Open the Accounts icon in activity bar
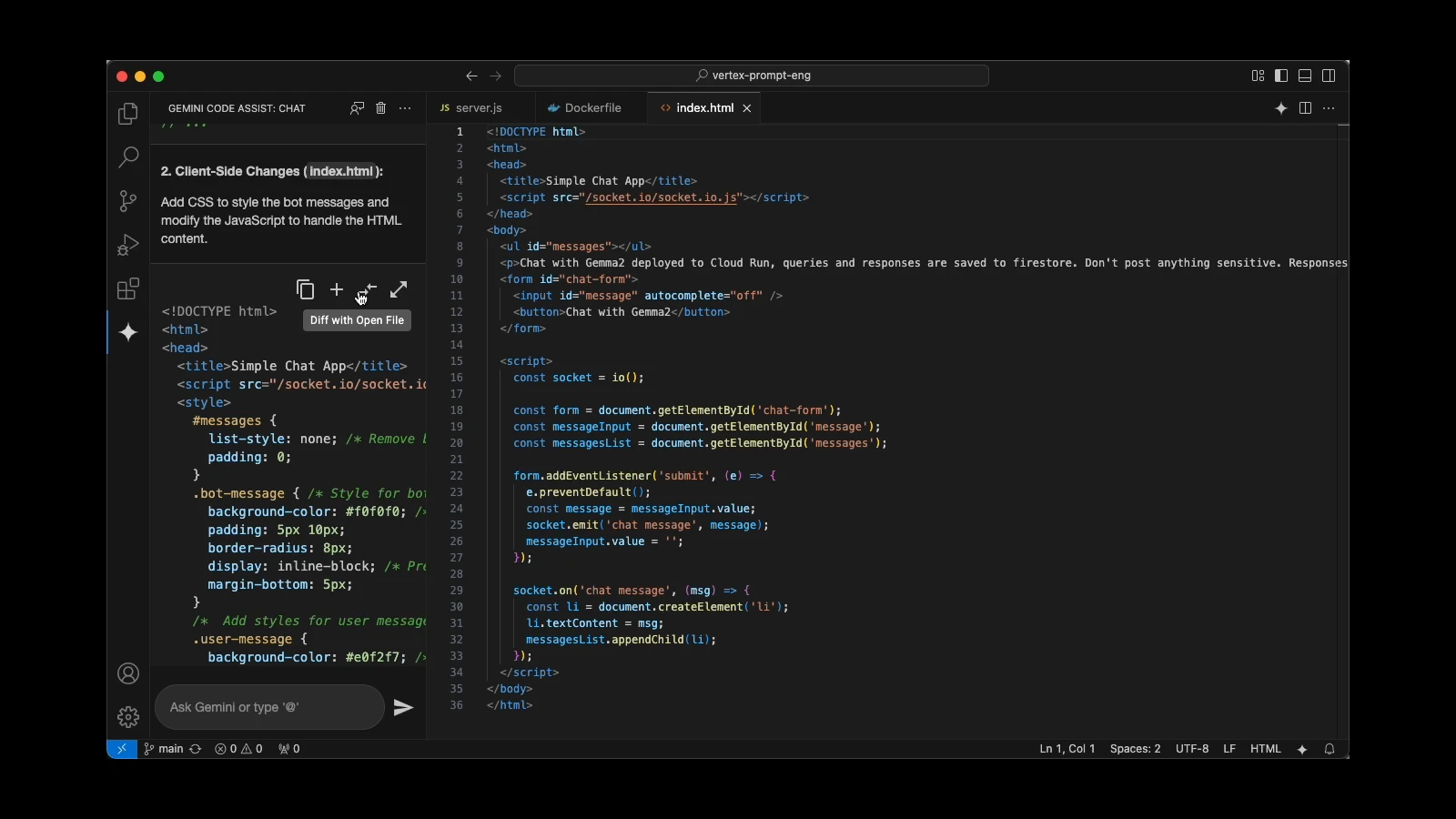Viewport: 1456px width, 819px height. (128, 673)
